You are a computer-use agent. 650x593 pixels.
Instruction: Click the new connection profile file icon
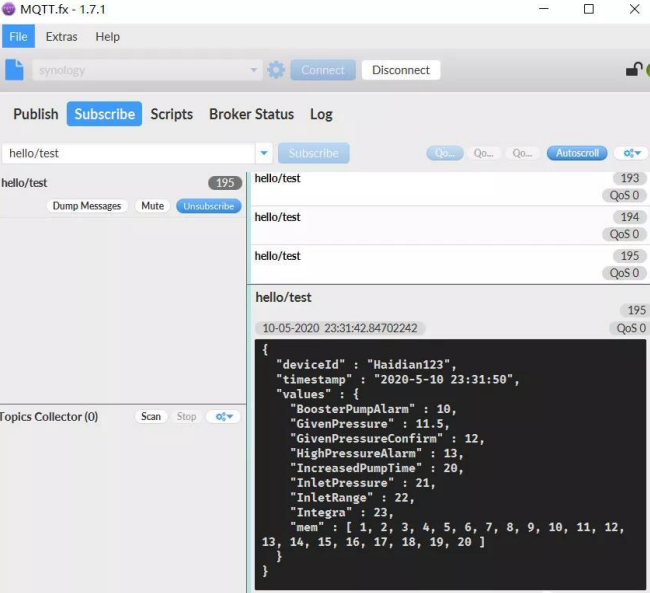click(x=14, y=70)
